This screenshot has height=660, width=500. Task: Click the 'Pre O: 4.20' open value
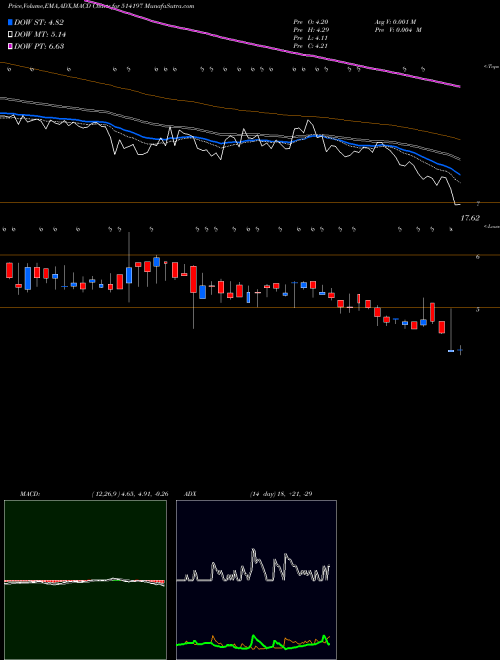pyautogui.click(x=311, y=22)
